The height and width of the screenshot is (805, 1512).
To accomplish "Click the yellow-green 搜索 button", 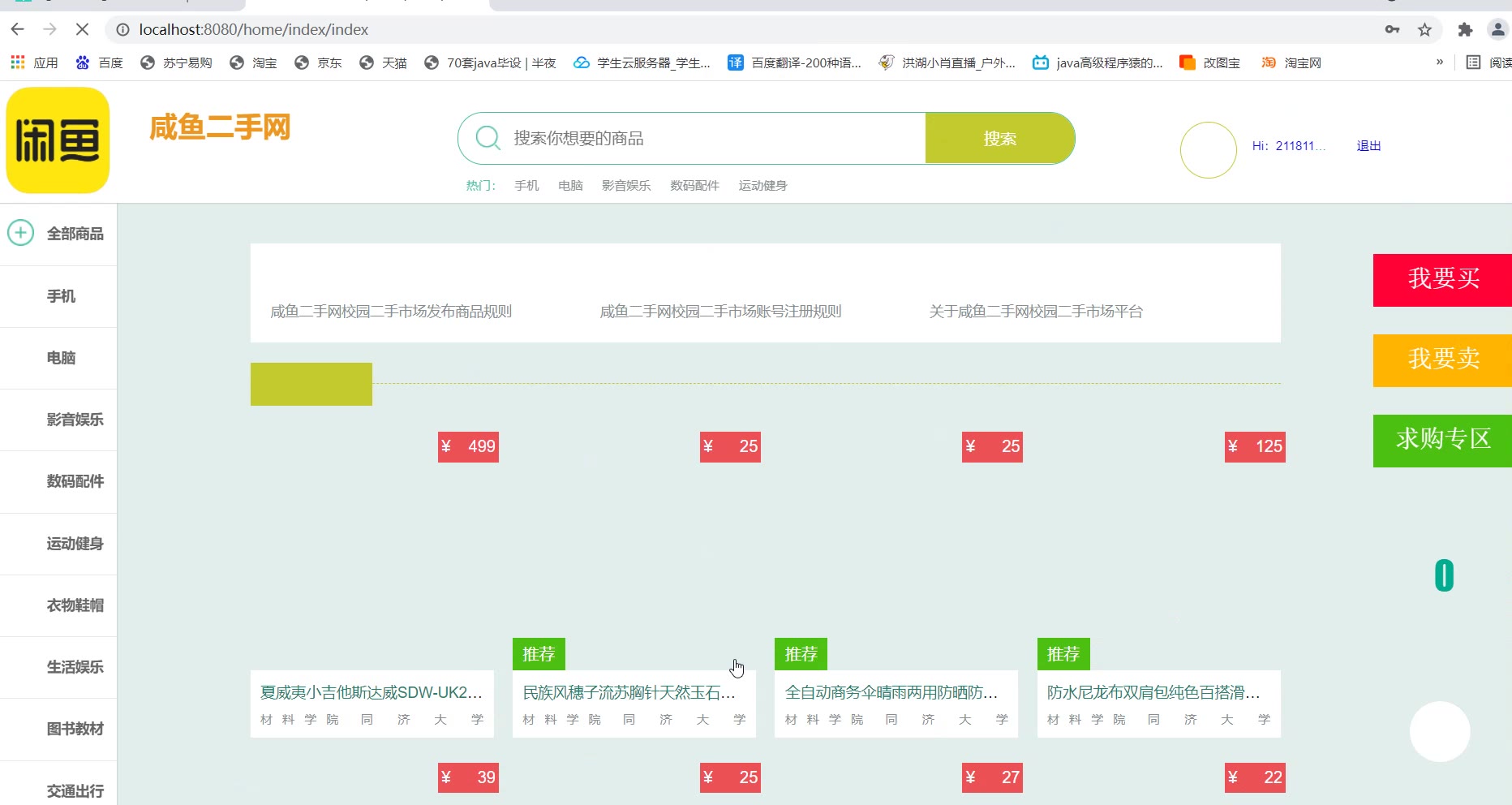I will pyautogui.click(x=1000, y=138).
